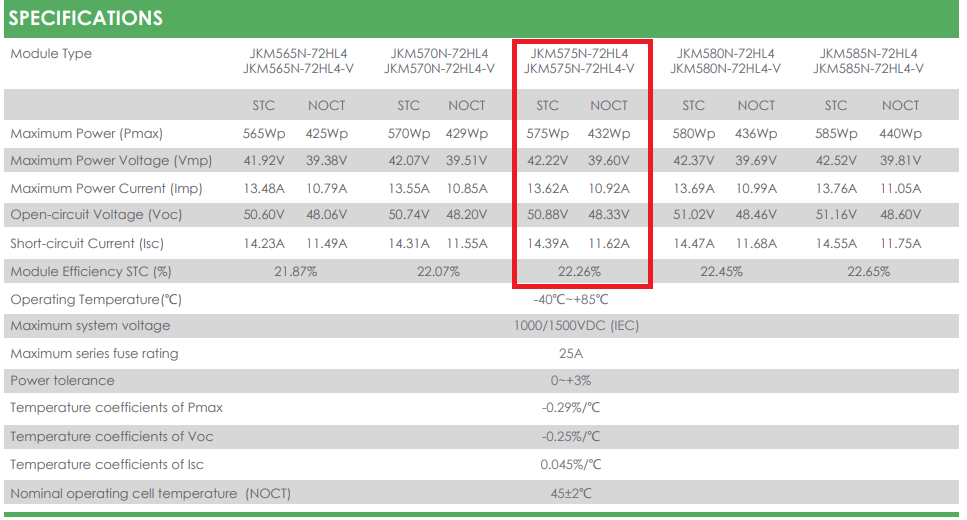
Task: Select the 50.88V open-circuit voltage value
Action: (x=547, y=215)
